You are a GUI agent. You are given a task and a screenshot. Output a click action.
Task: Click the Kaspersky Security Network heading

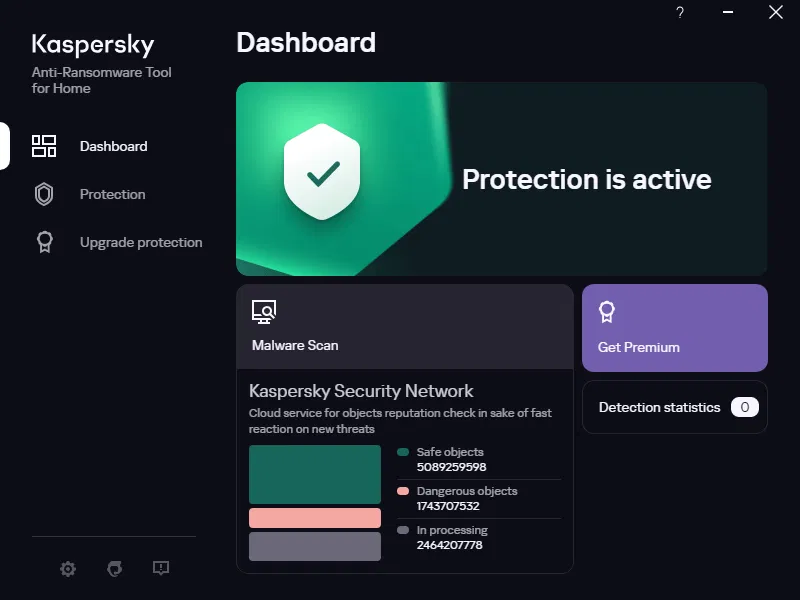pos(361,391)
